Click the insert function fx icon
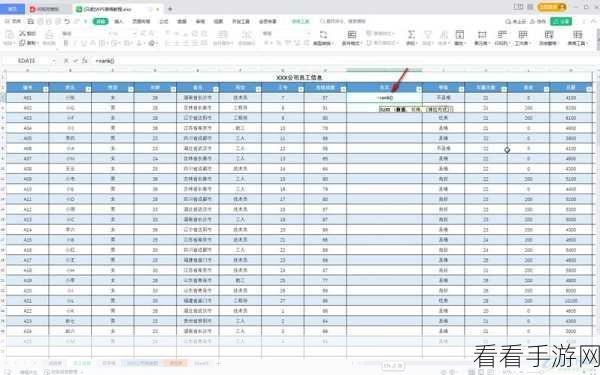 (x=85, y=60)
